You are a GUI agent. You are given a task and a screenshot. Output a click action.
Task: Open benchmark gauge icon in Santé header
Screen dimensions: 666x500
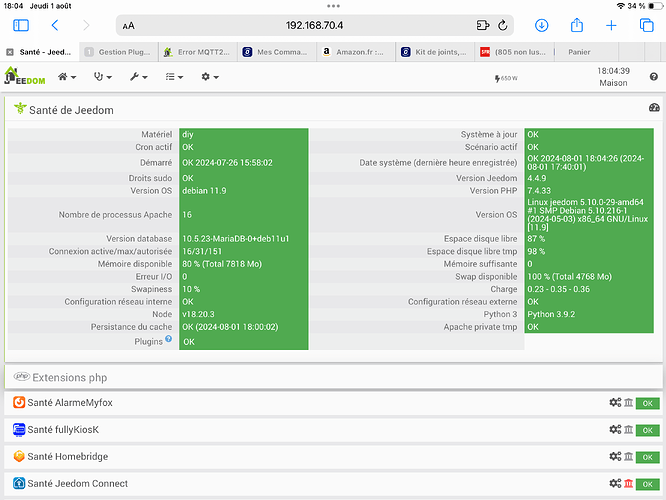coord(654,107)
